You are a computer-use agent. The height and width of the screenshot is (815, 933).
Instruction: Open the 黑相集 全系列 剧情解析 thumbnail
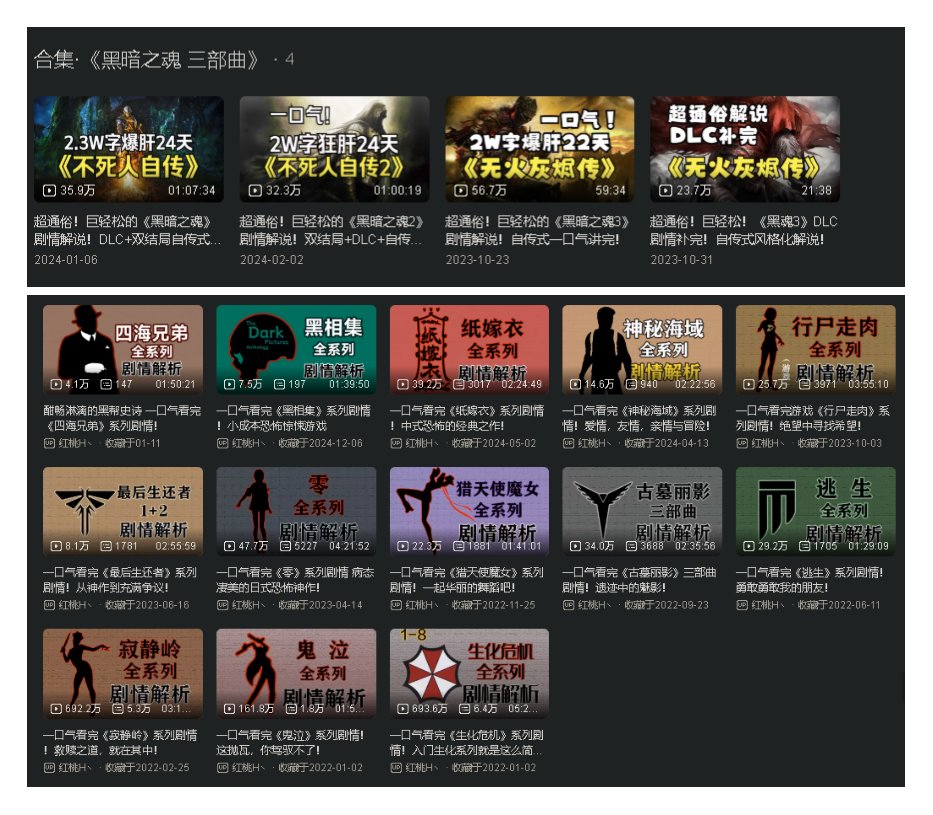[x=296, y=350]
